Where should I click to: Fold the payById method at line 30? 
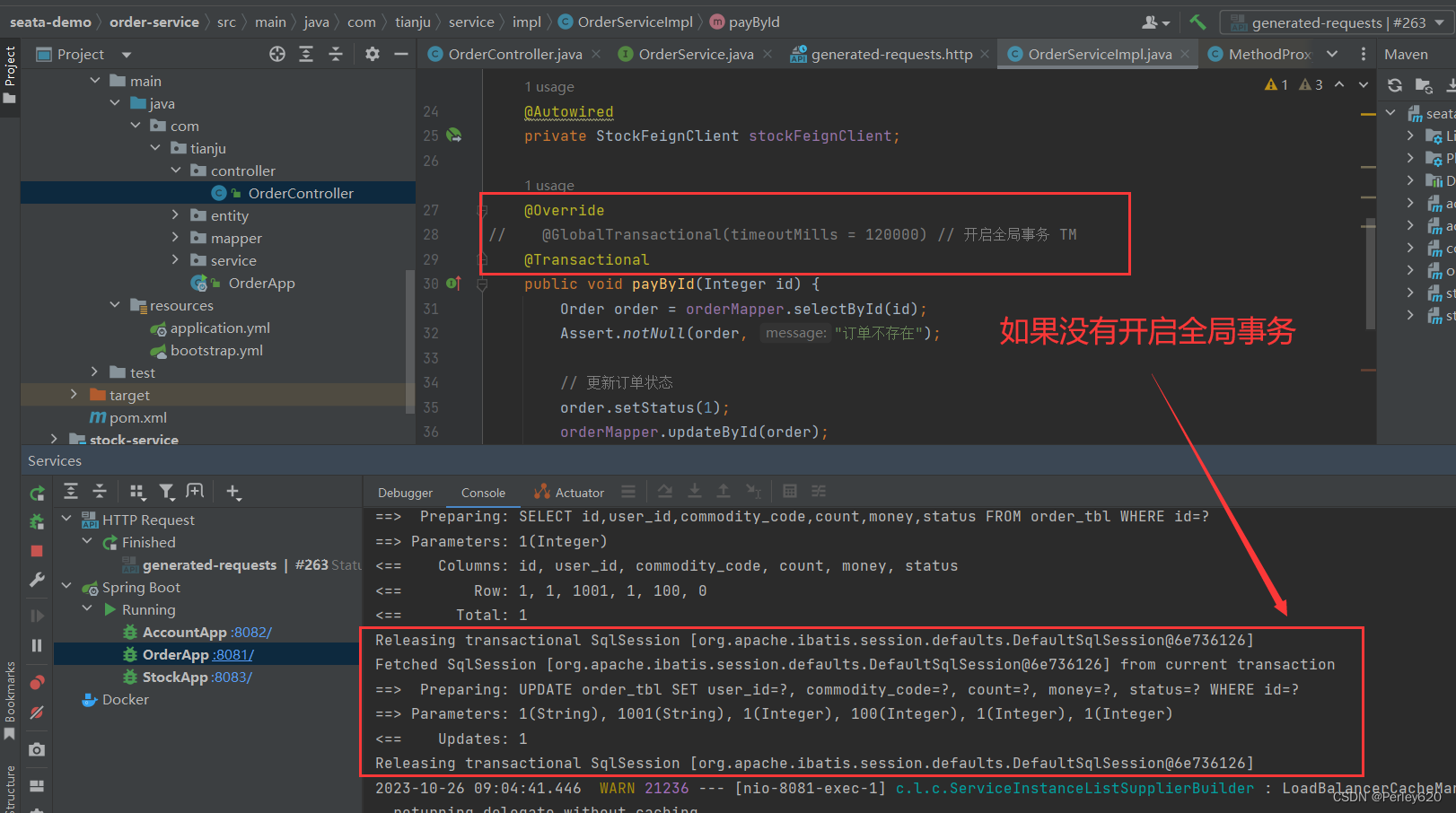[482, 284]
